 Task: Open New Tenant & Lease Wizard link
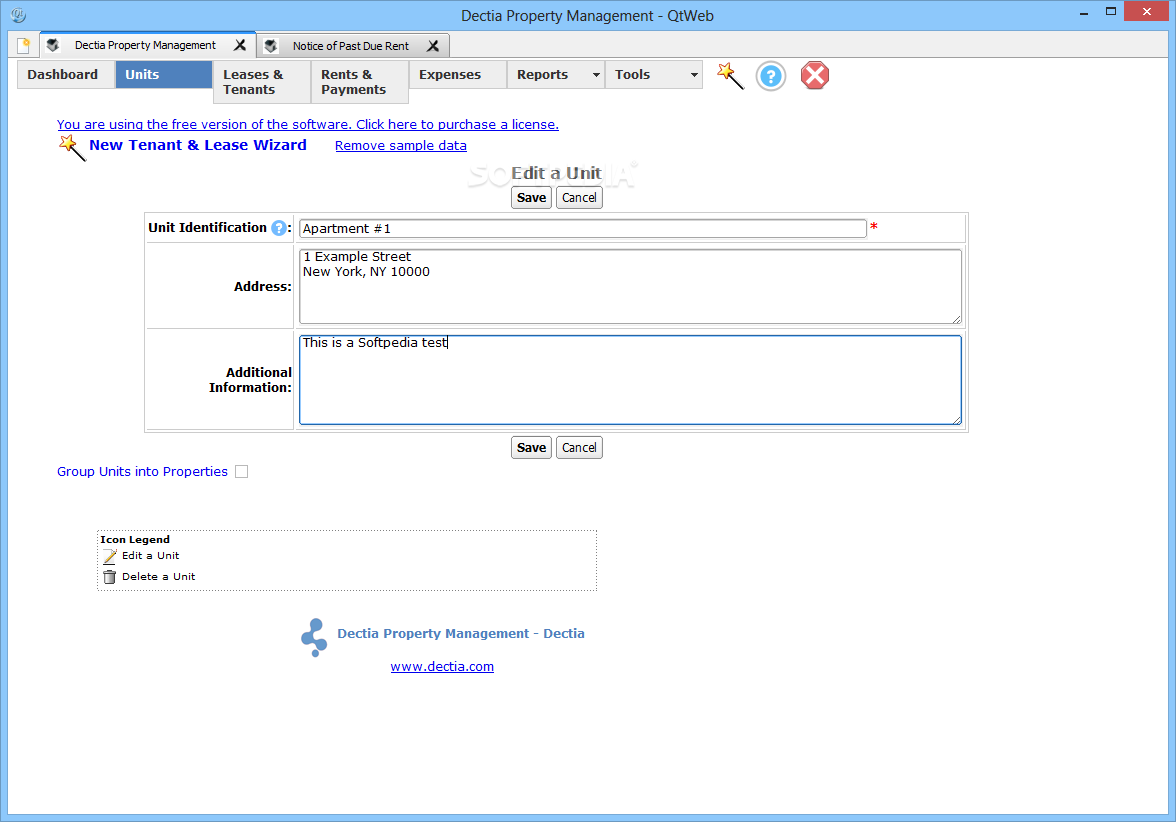(x=198, y=145)
